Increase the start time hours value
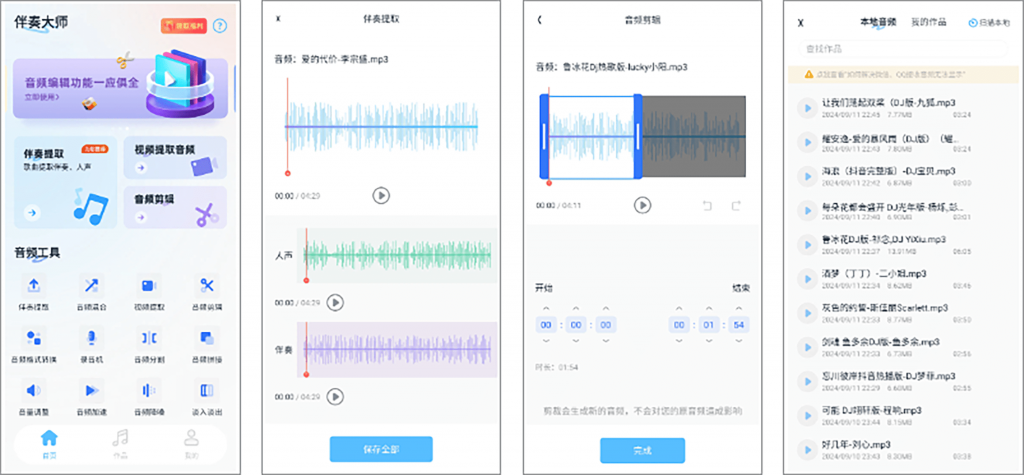Viewport: 1024px width, 475px height. 546,308
